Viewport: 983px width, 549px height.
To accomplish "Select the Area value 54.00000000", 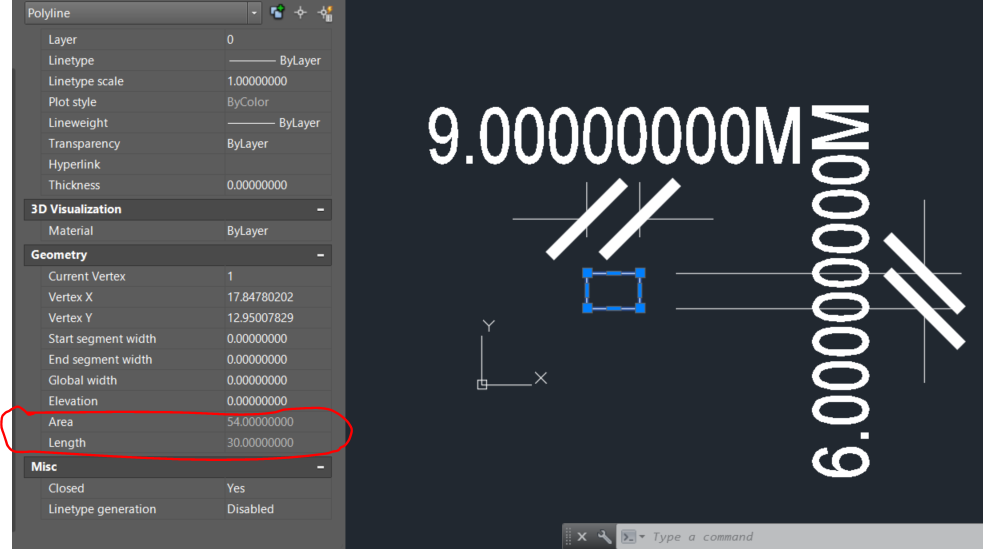I will tap(260, 422).
